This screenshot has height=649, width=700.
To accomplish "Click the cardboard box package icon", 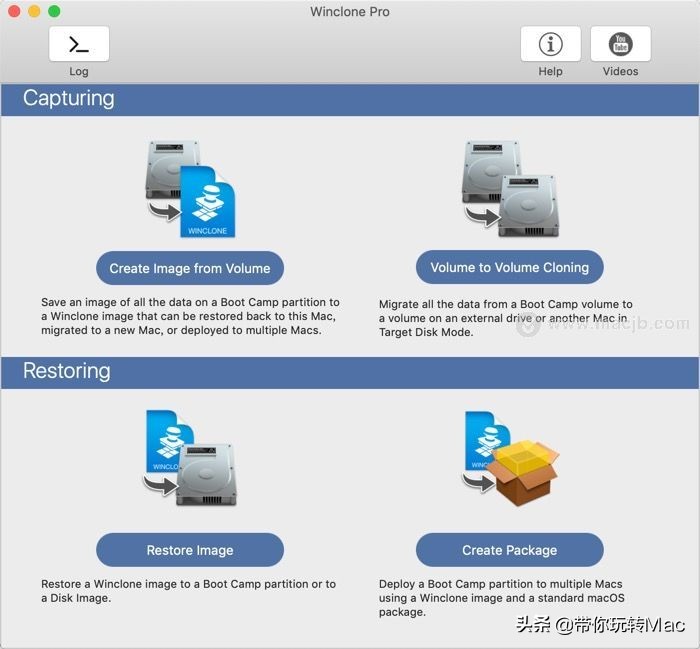I will pos(510,458).
